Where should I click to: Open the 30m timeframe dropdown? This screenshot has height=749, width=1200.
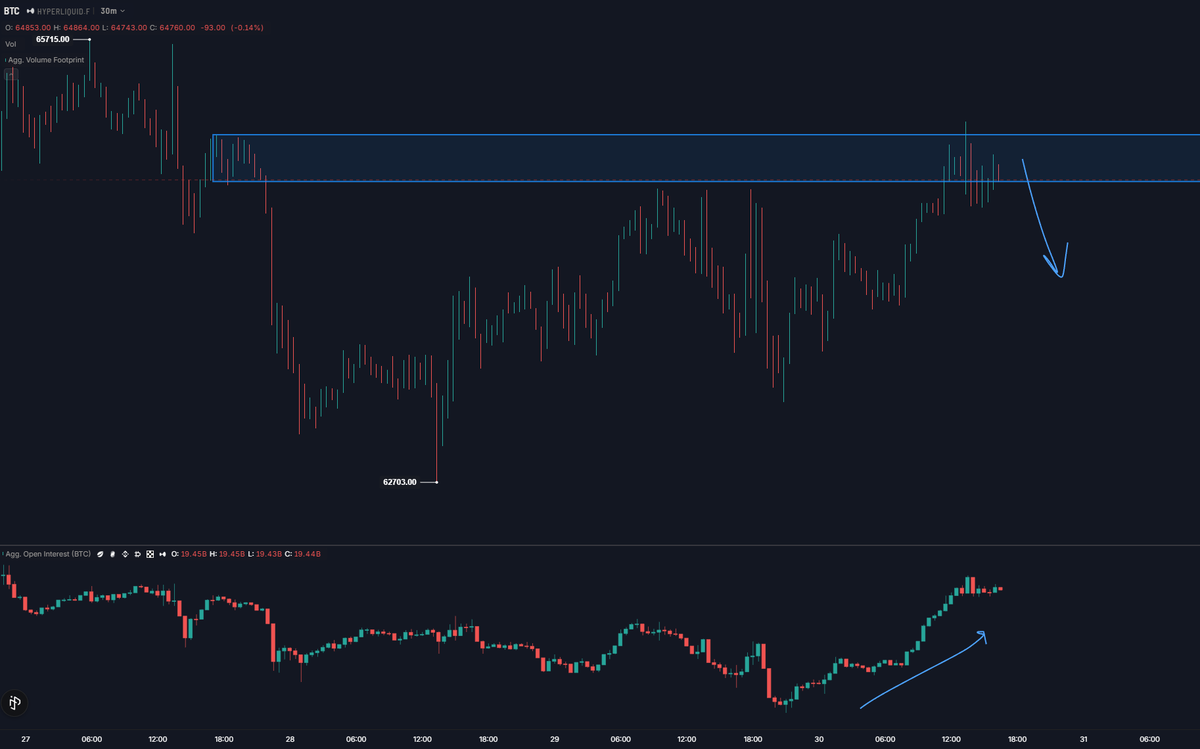click(x=112, y=11)
